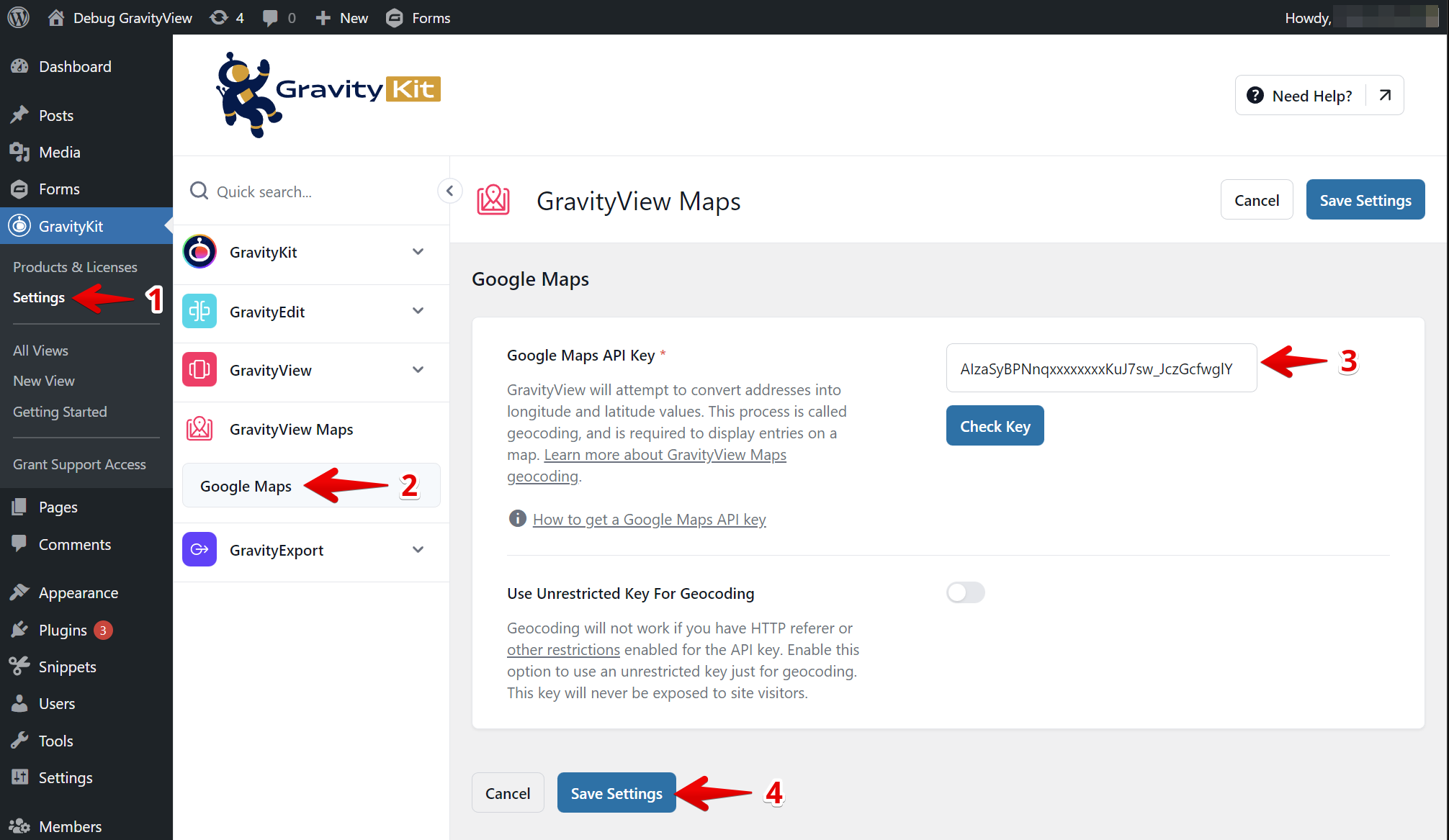Click the GravityView Maps product icon in list

click(x=199, y=428)
